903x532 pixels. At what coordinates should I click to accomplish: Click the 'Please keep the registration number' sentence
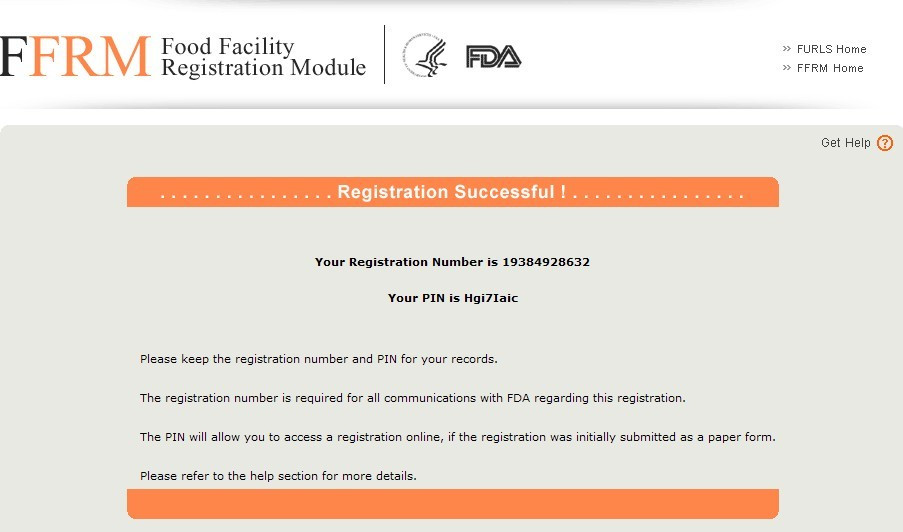[318, 359]
